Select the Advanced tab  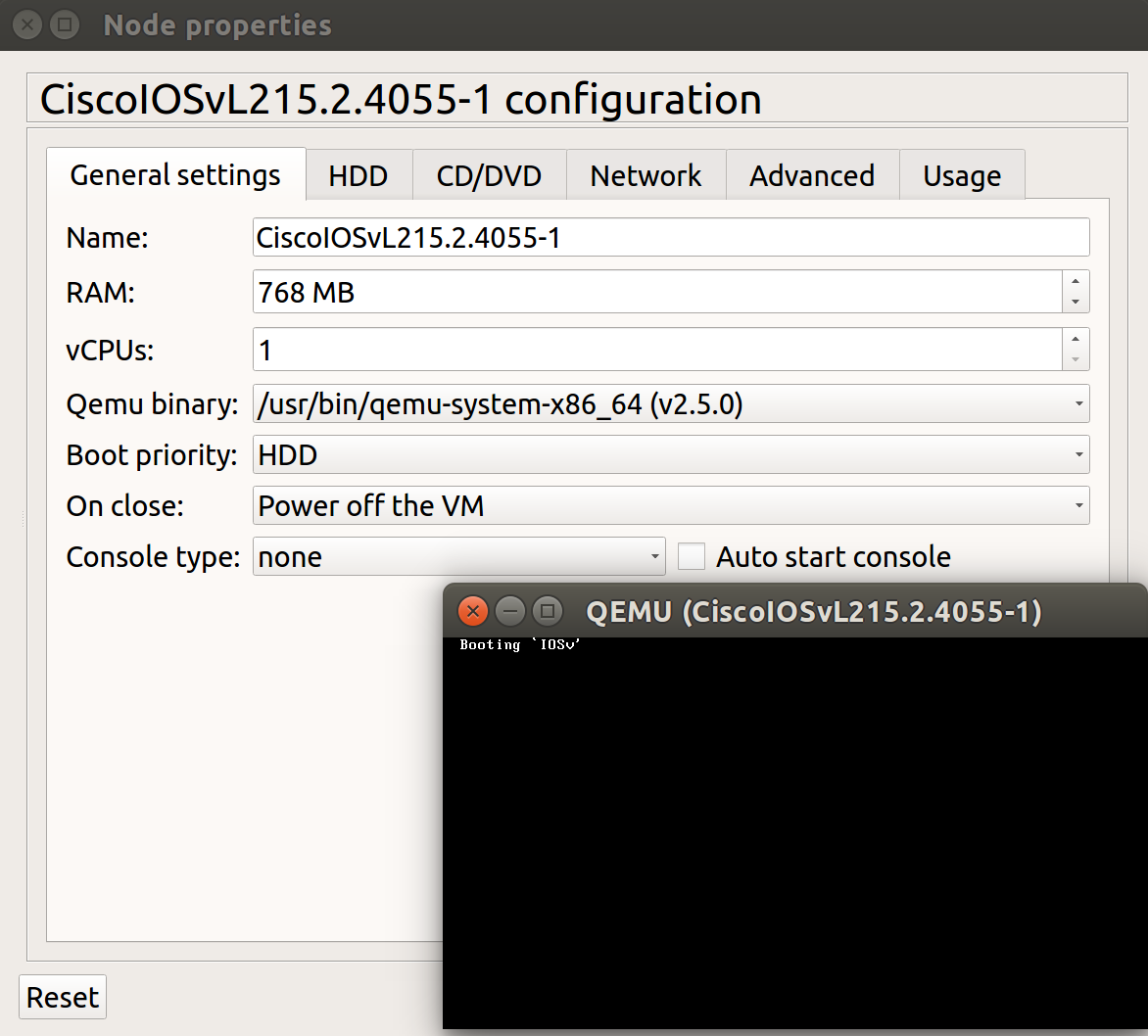812,174
